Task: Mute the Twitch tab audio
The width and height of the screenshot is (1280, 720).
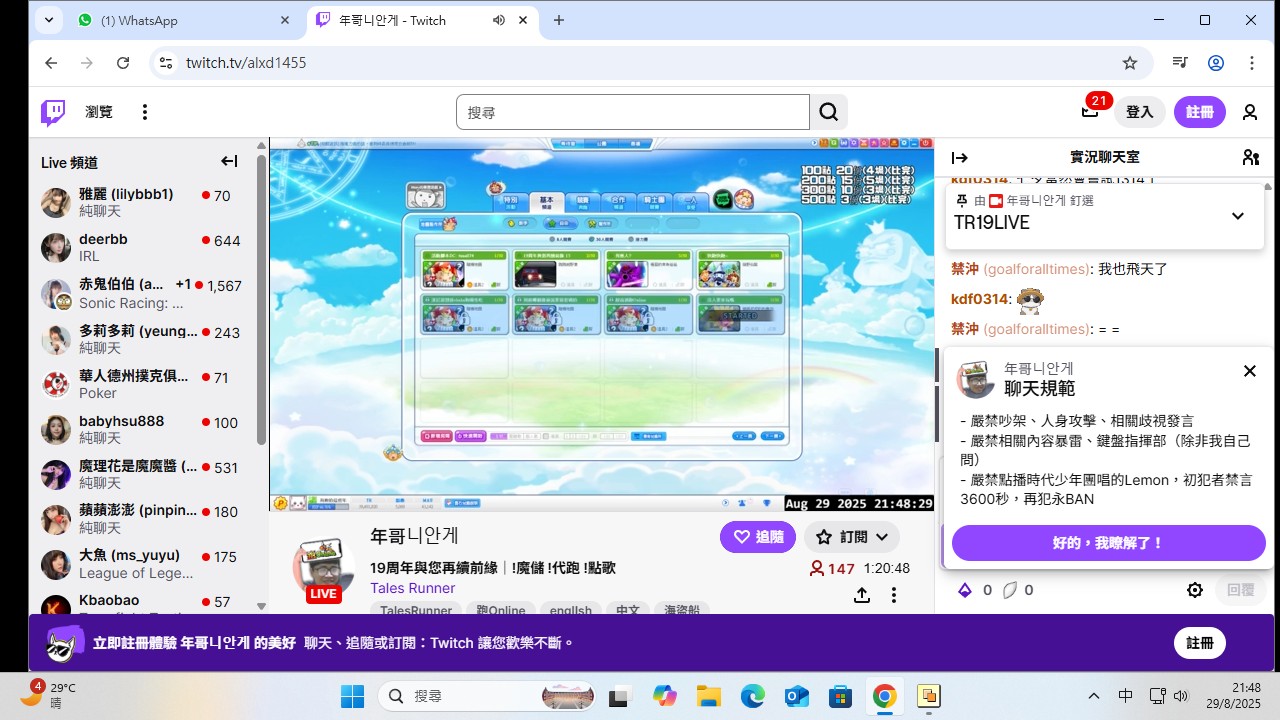Action: coord(499,20)
